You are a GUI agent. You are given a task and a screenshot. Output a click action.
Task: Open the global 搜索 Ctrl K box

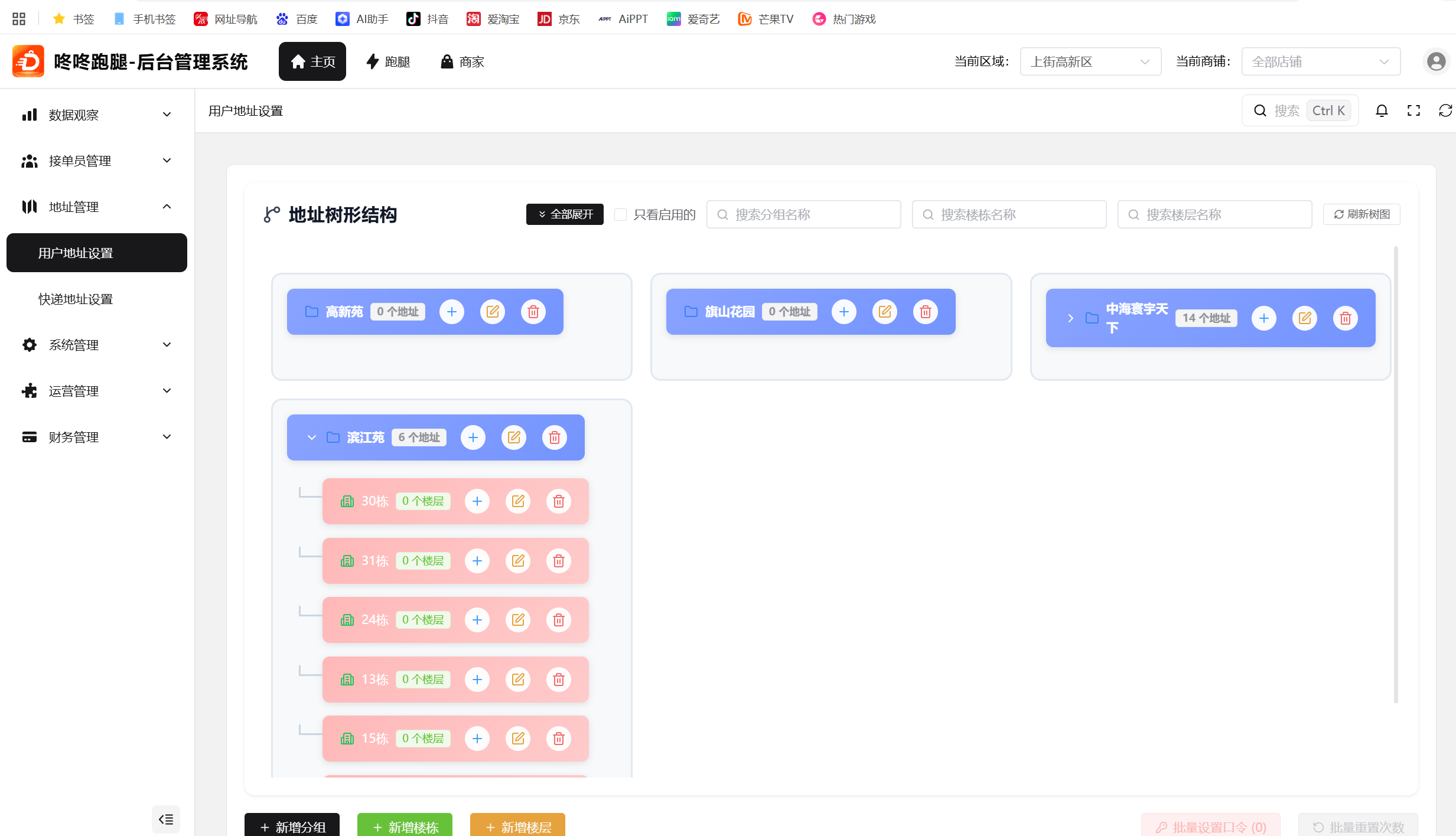click(x=1300, y=110)
